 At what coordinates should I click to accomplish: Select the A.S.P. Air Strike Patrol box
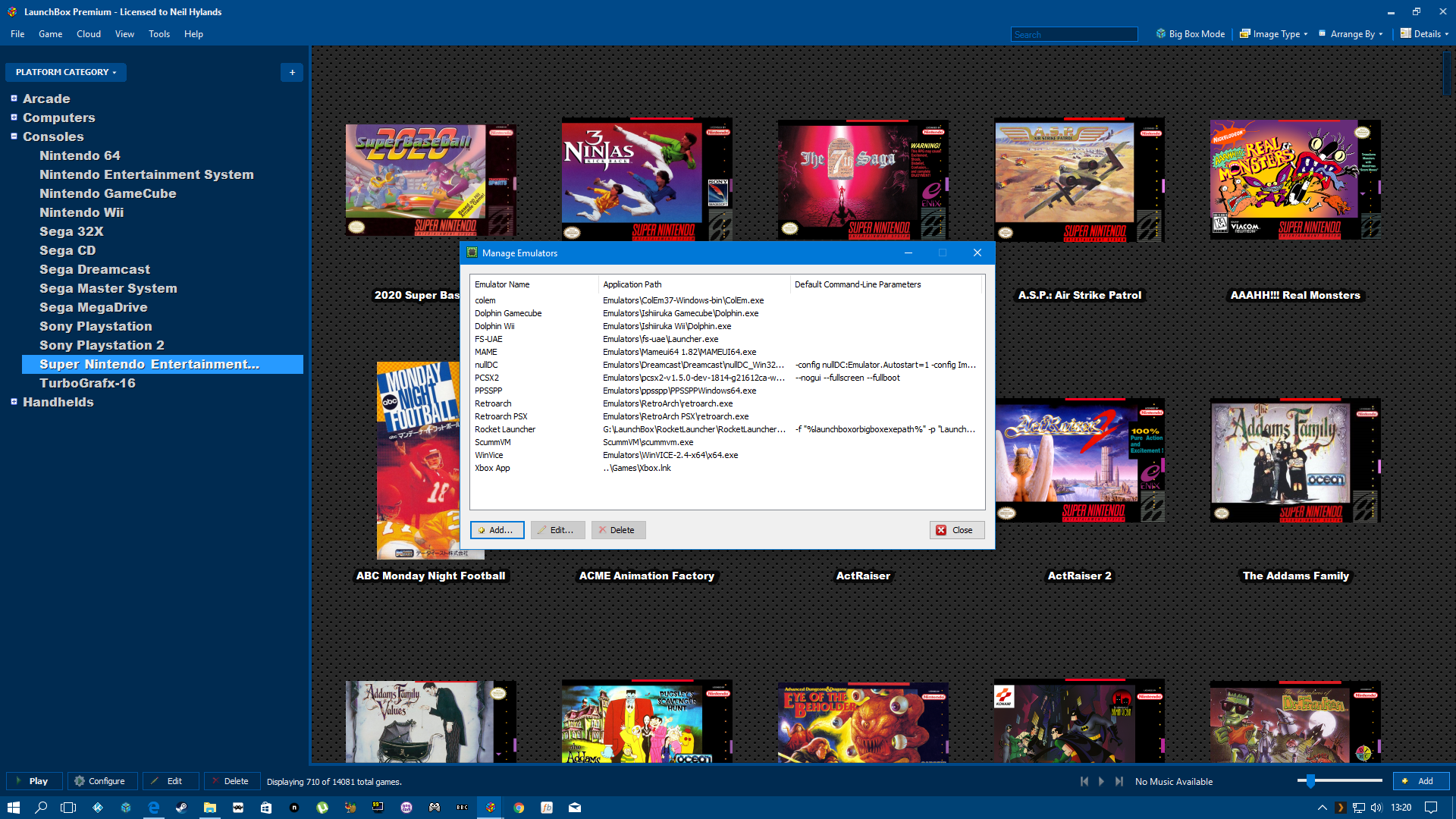point(1079,180)
